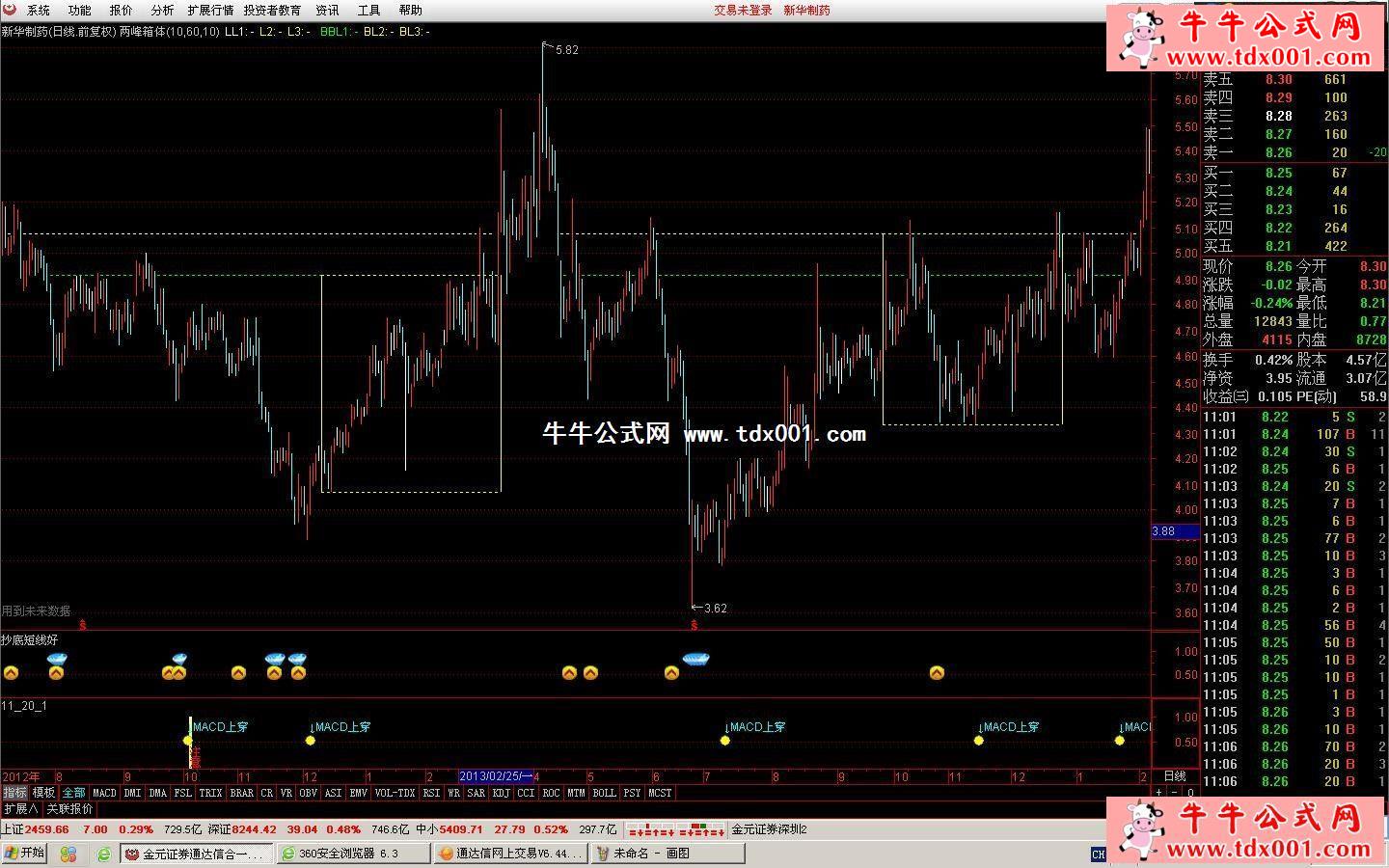Click the app logo icon in menu bar
1389x868 pixels.
click(11, 10)
